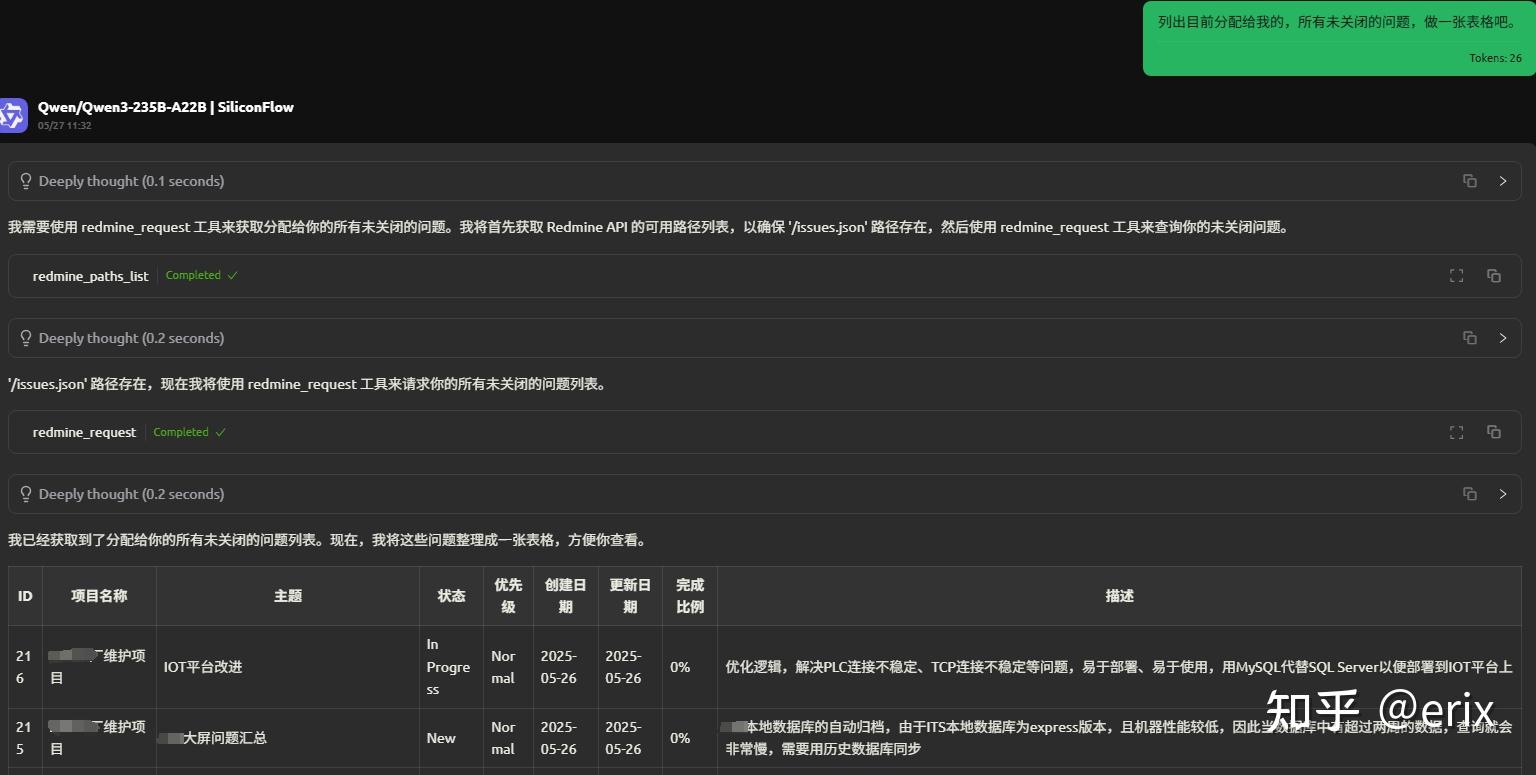Click the Qwen/Qwen3-235B-A22B model name
This screenshot has height=775, width=1536.
pos(165,106)
